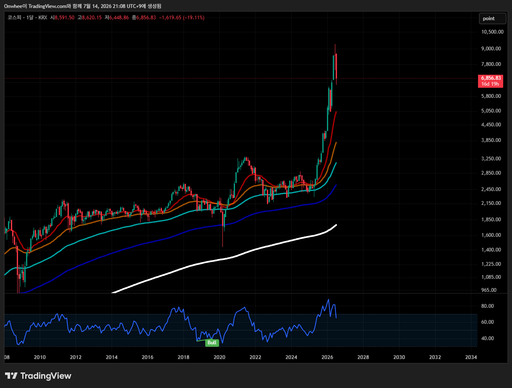This screenshot has width=512, height=388.
Task: Click the 9,000.00 price axis label
Action: pyautogui.click(x=491, y=48)
